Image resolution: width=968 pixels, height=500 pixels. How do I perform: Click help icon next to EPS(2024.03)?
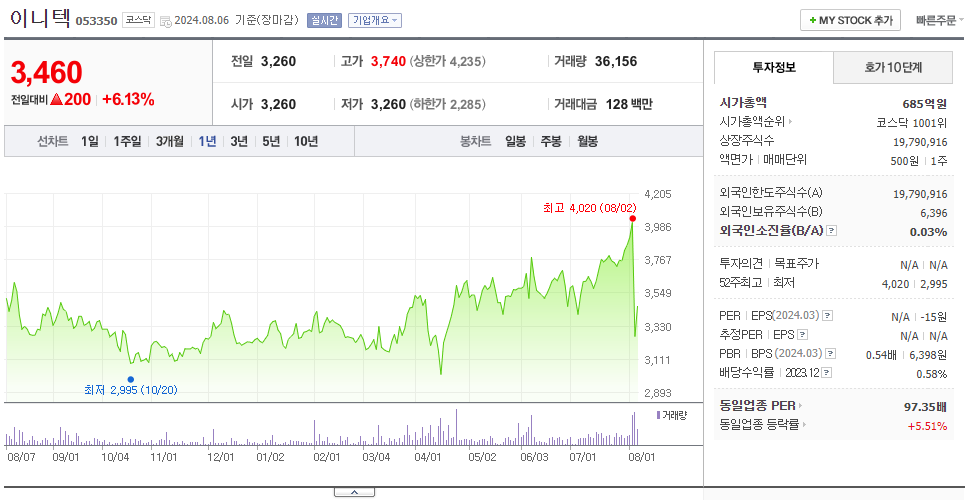tap(828, 316)
